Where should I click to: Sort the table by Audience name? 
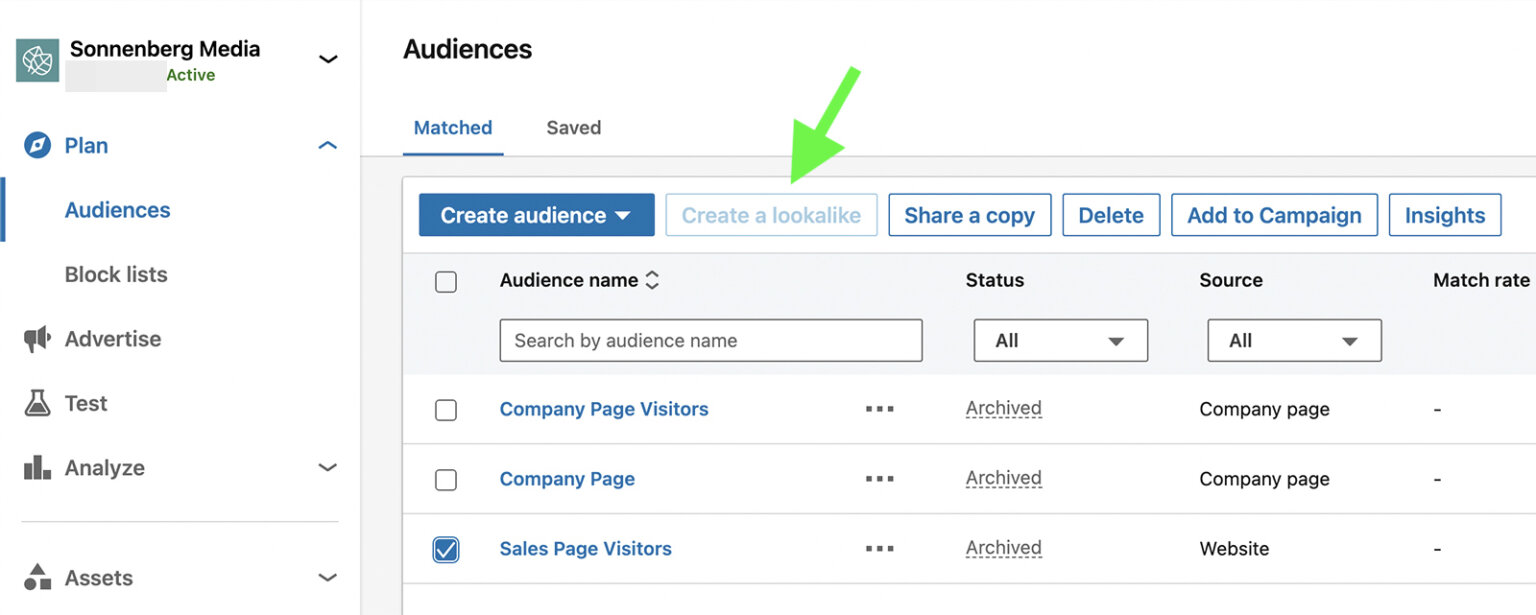[x=651, y=280]
